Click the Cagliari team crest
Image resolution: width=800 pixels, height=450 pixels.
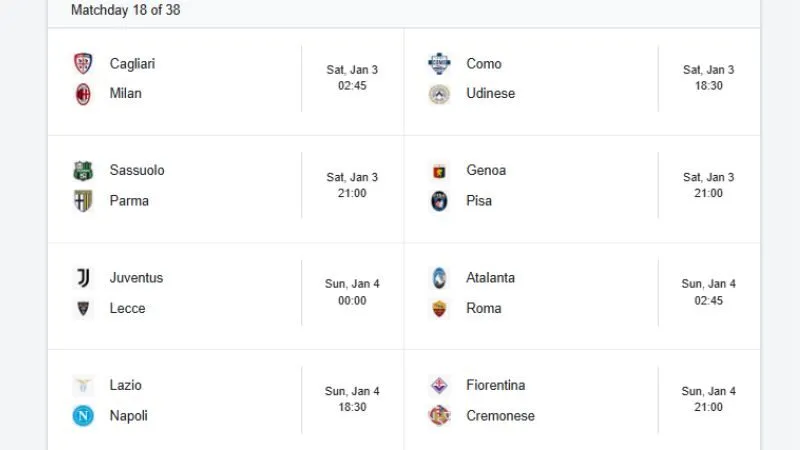pos(83,64)
